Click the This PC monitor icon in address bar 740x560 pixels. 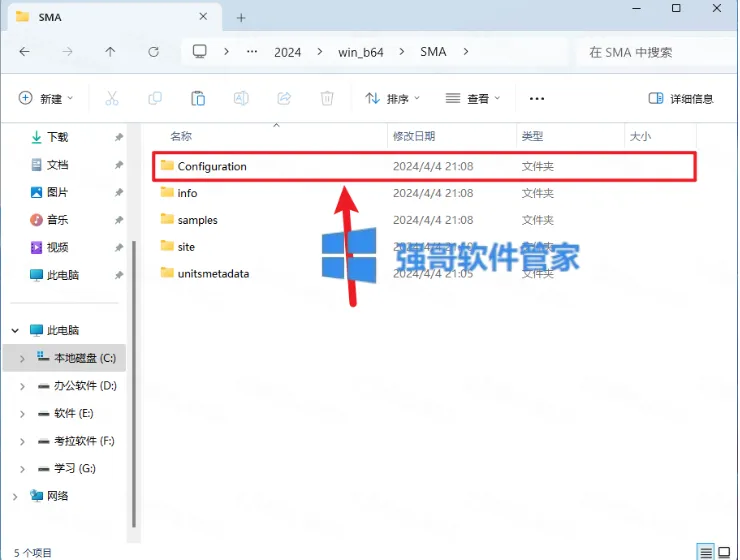[x=200, y=51]
